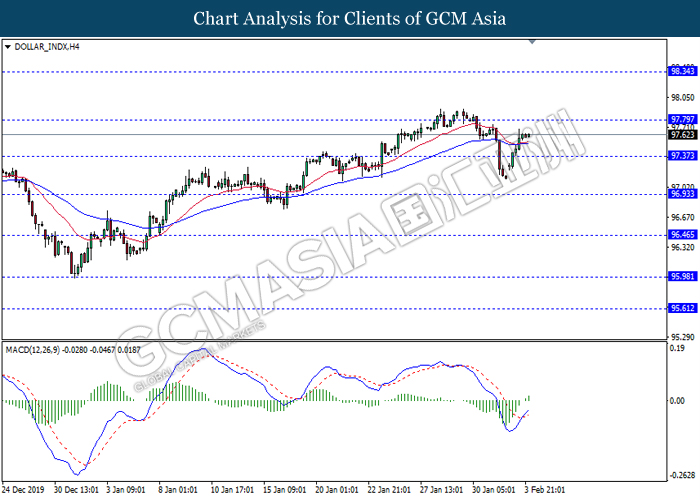Viewport: 700px width, 500px height.
Task: Select the 97.797 price level label
Action: tap(682, 120)
